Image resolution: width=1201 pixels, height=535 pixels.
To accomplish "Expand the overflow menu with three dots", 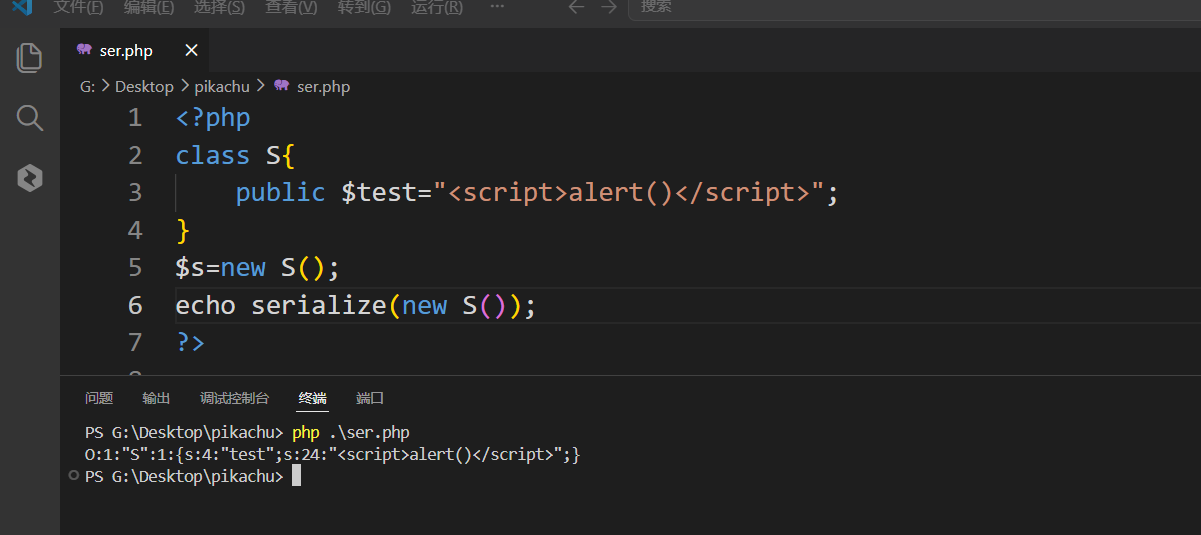I will pyautogui.click(x=497, y=7).
